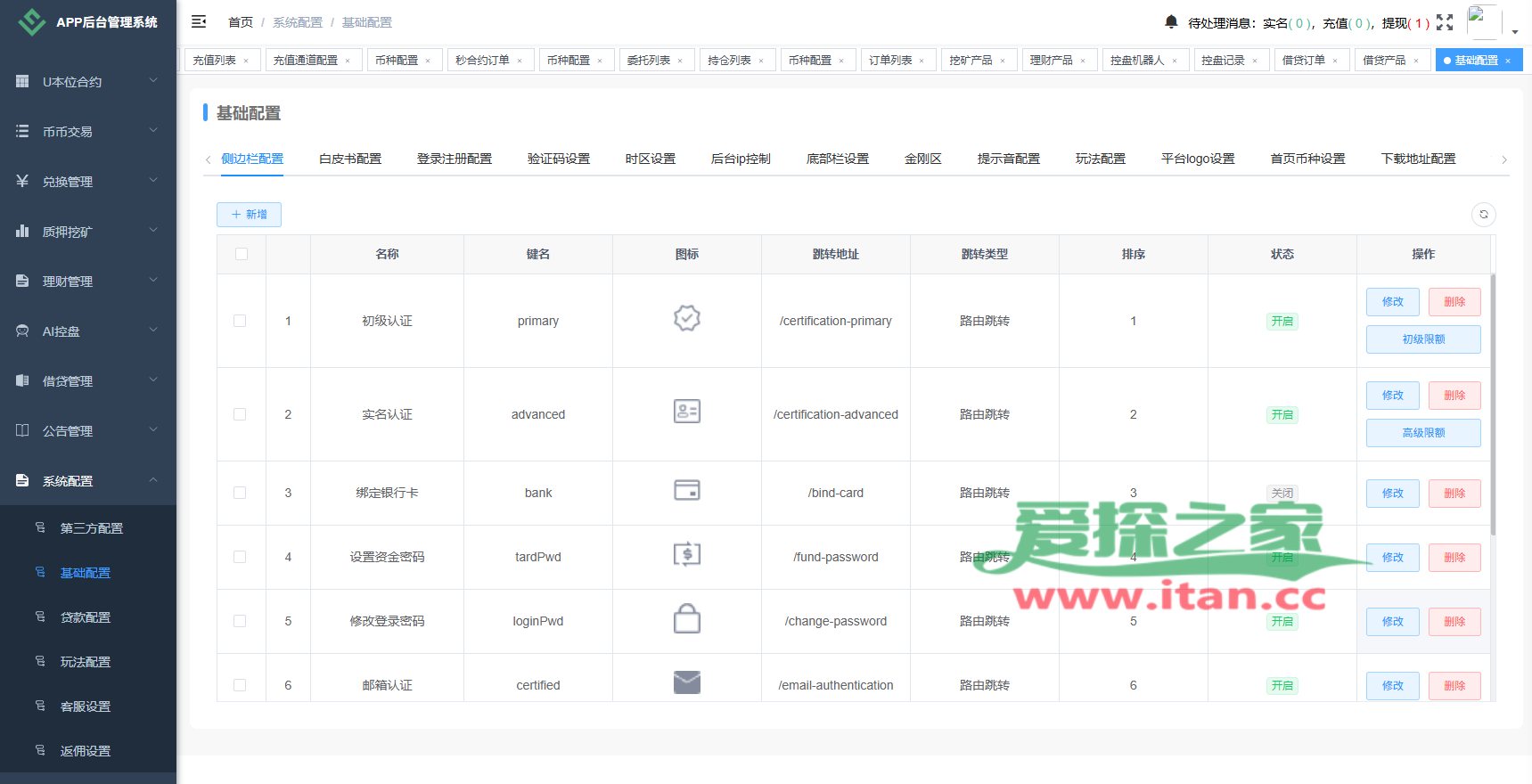This screenshot has height=784, width=1532.
Task: Collapse the sidebar with the hamburger icon
Action: point(199,21)
